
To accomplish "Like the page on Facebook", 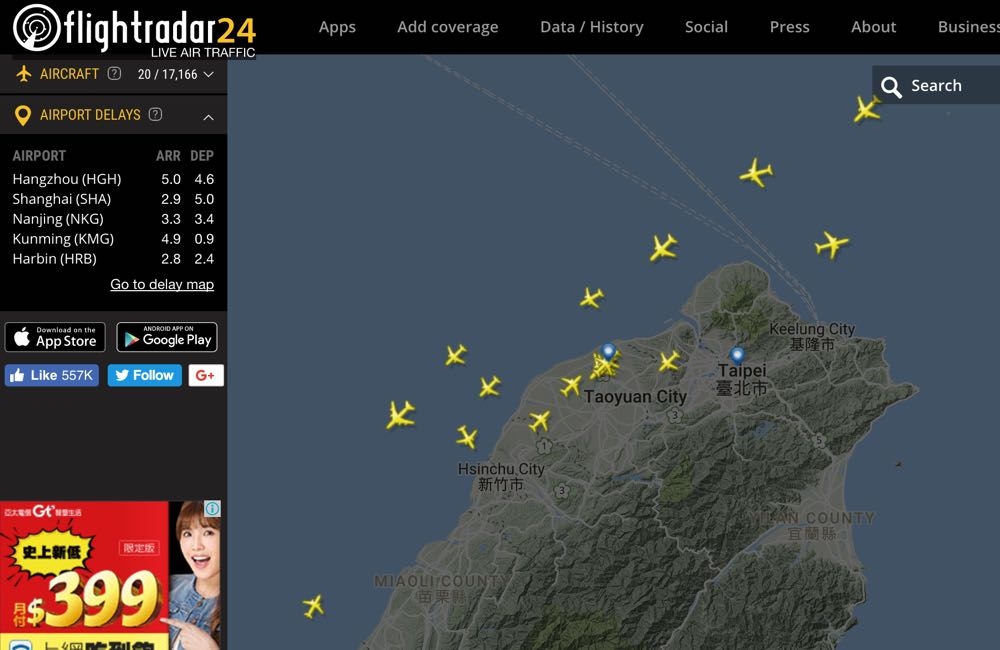I will point(51,375).
